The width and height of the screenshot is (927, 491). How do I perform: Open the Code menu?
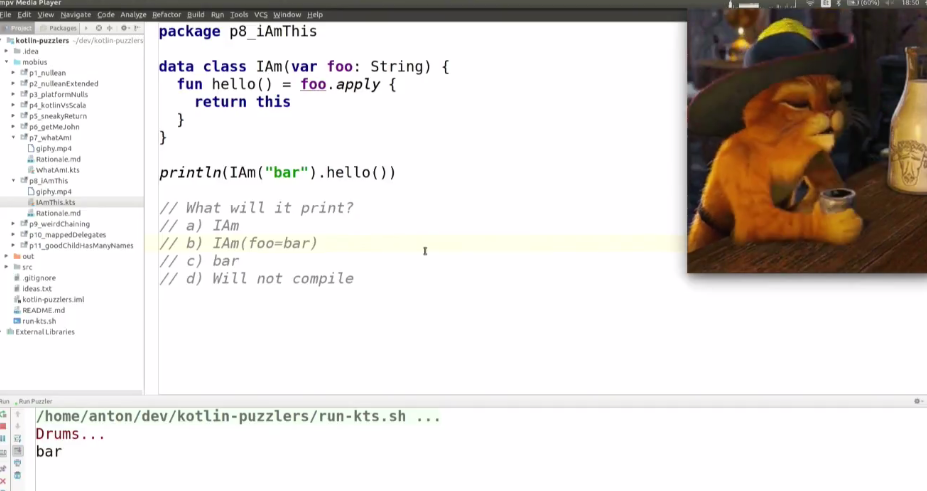tap(106, 15)
